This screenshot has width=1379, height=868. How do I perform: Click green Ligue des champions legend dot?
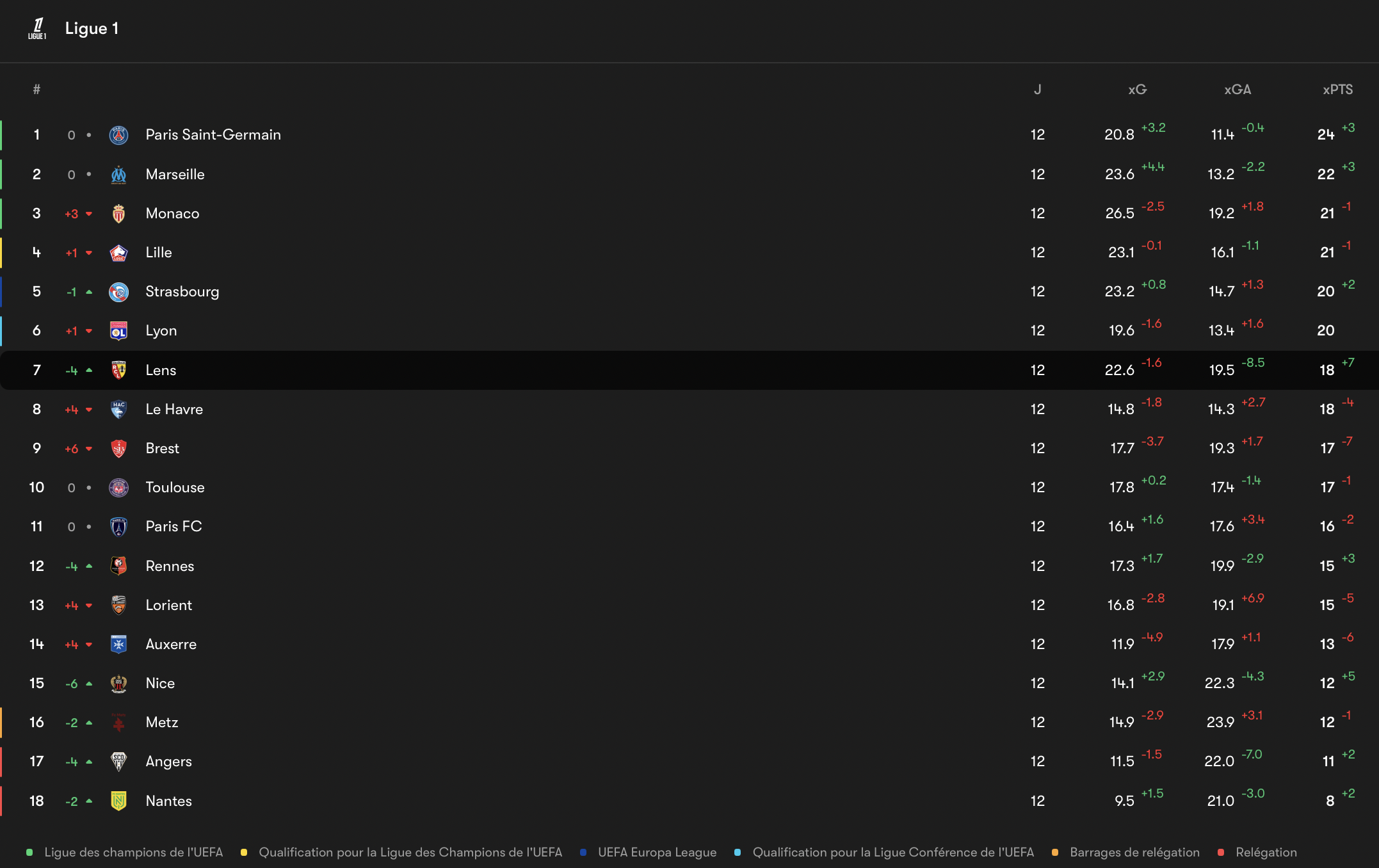point(29,852)
